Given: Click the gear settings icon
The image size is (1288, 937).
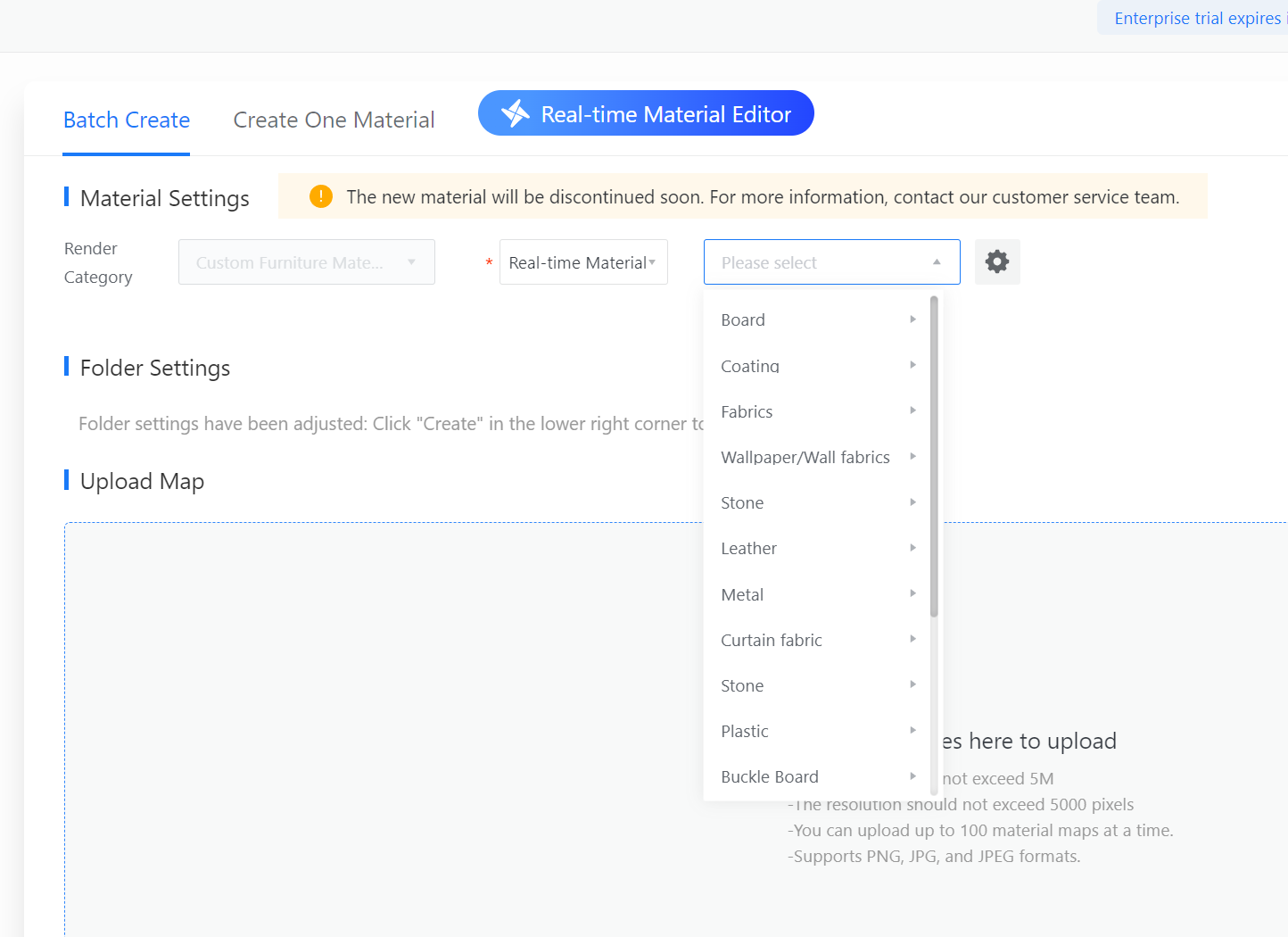Looking at the screenshot, I should click(x=996, y=261).
